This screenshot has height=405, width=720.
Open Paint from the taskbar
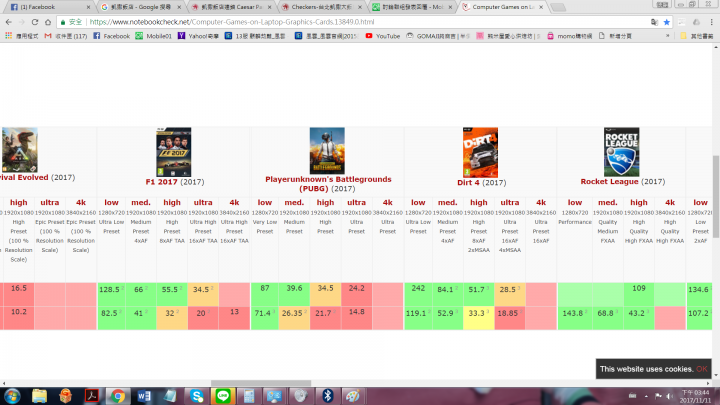pyautogui.click(x=353, y=396)
